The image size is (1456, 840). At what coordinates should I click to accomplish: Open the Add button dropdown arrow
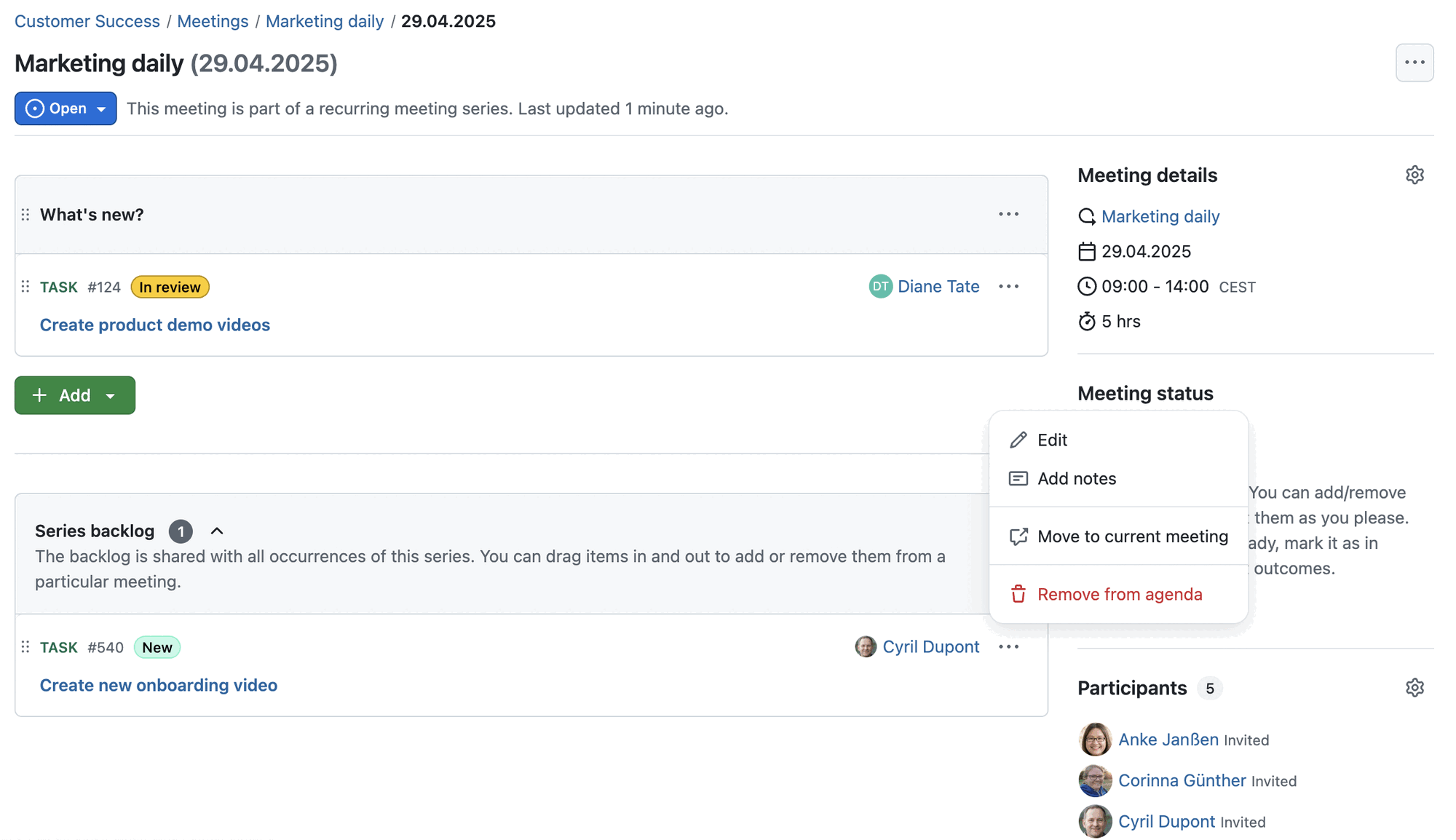(x=111, y=395)
